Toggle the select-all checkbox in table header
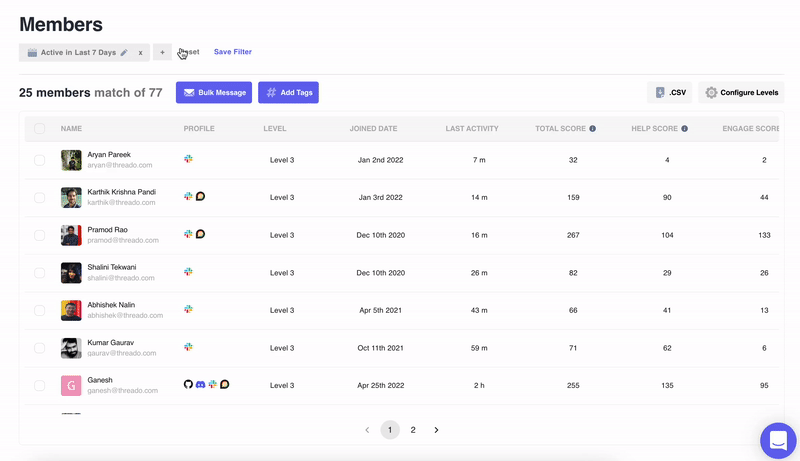Image resolution: width=800 pixels, height=461 pixels. point(39,129)
